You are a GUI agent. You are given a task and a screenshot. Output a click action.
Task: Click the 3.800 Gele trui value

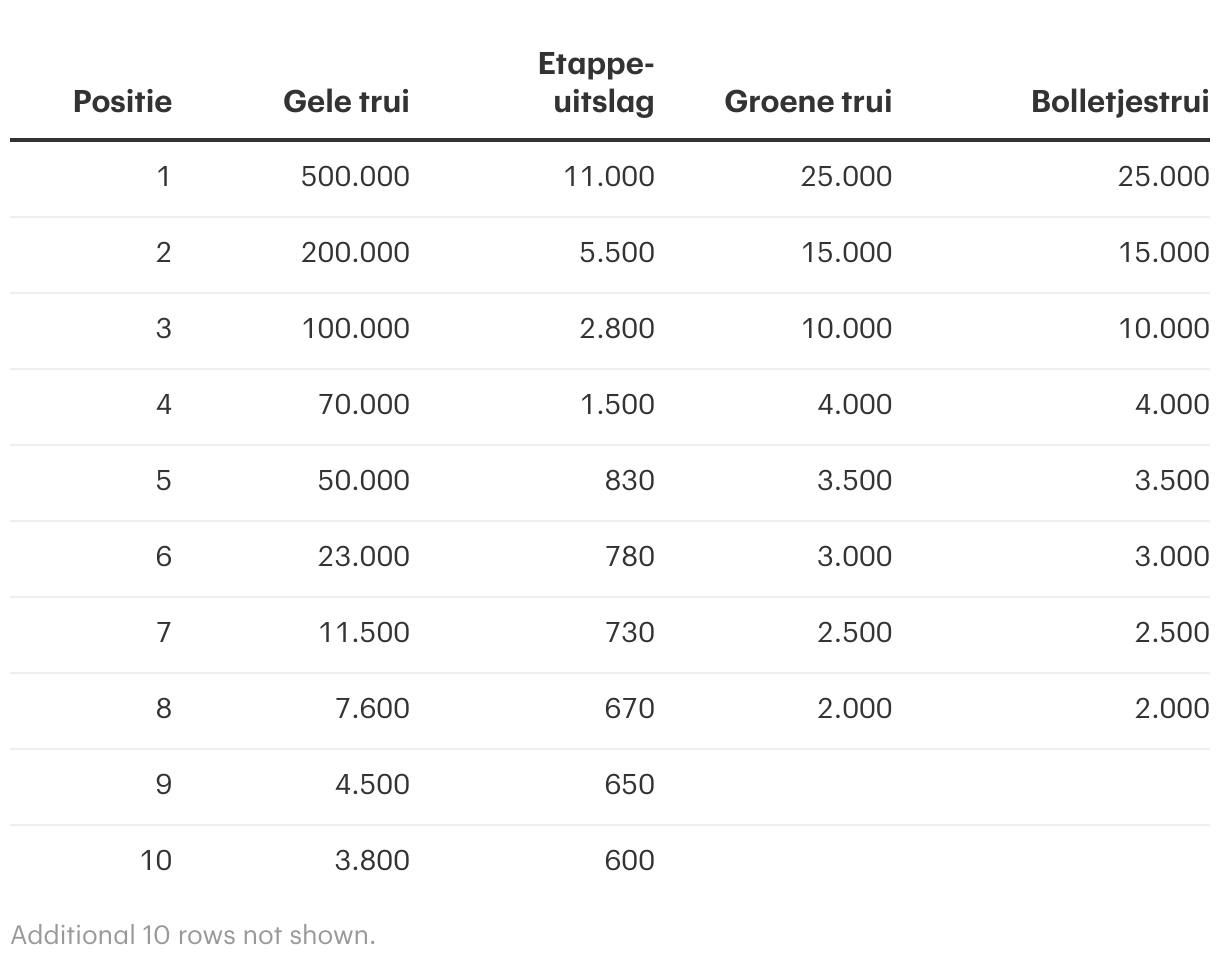pos(372,860)
